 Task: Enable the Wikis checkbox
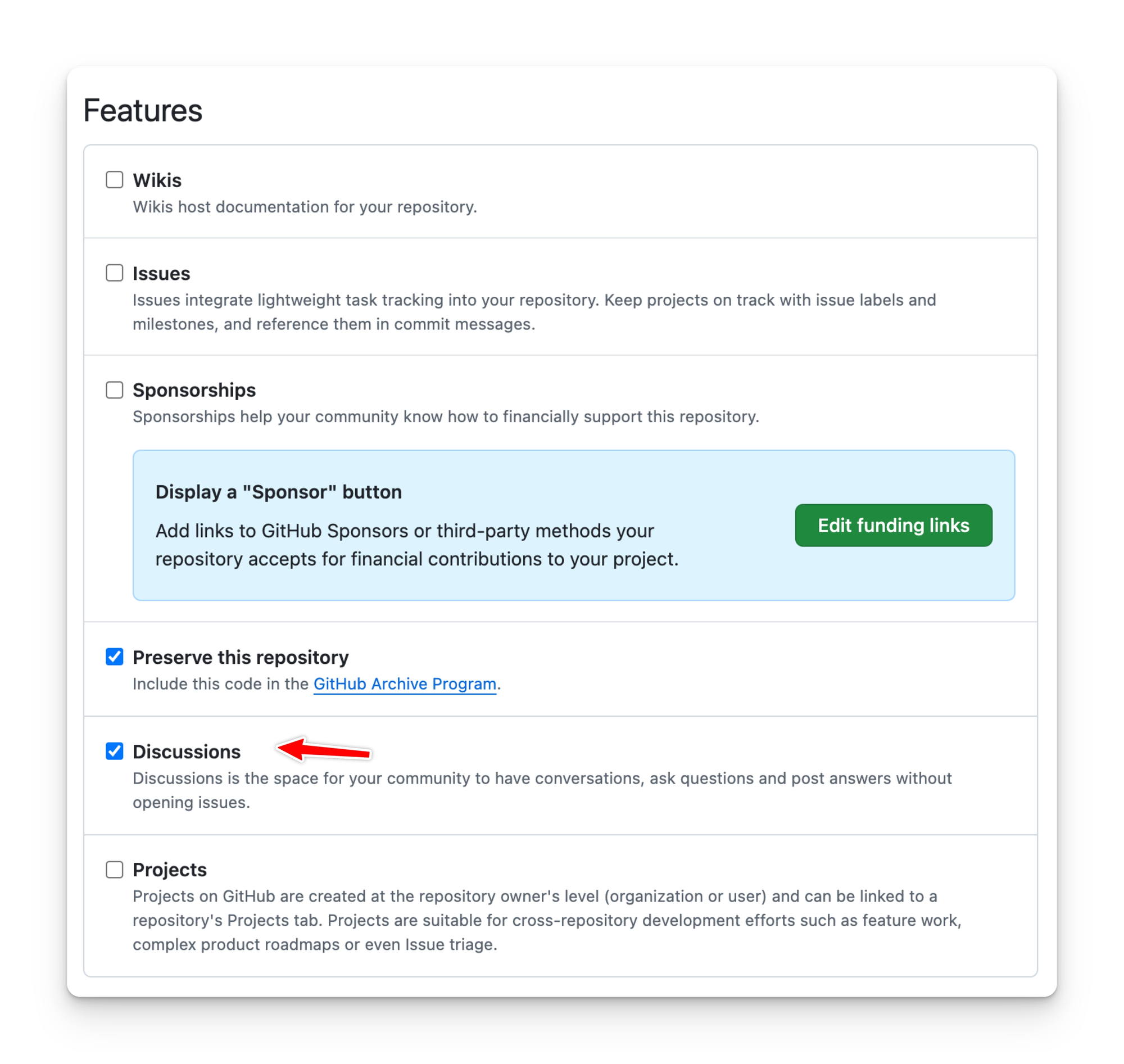[115, 180]
